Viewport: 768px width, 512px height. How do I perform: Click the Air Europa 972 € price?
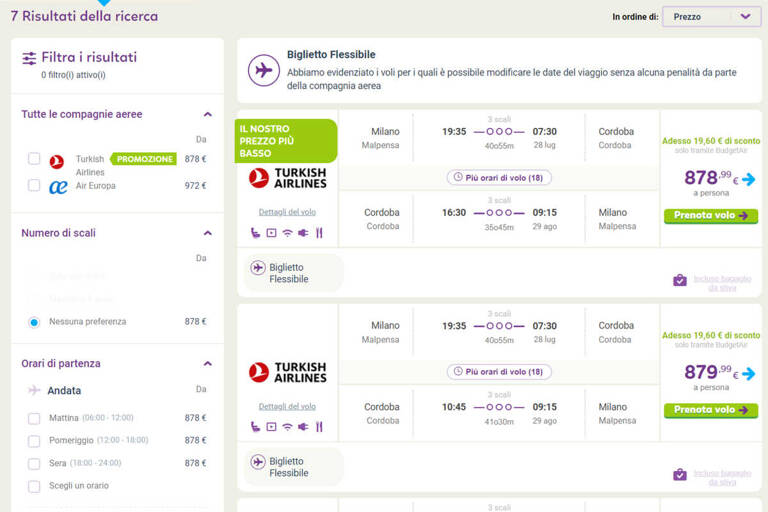point(195,186)
